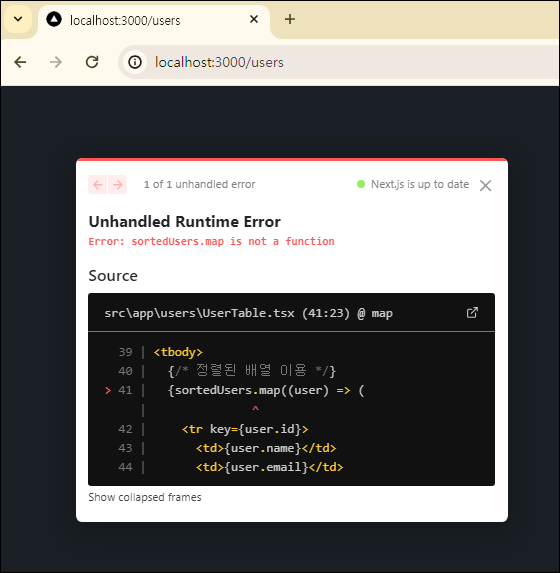The width and height of the screenshot is (560, 573).
Task: Click code line 39 tbody tag
Action: click(x=178, y=352)
